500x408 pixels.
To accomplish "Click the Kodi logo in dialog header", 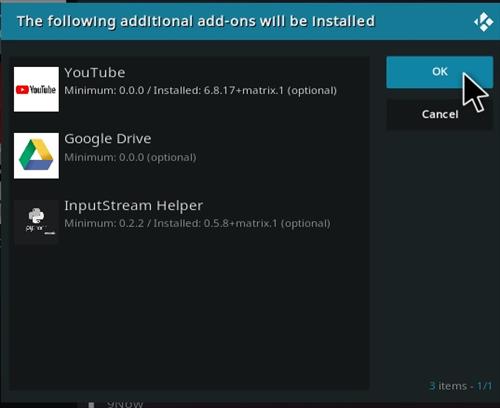I will click(484, 22).
